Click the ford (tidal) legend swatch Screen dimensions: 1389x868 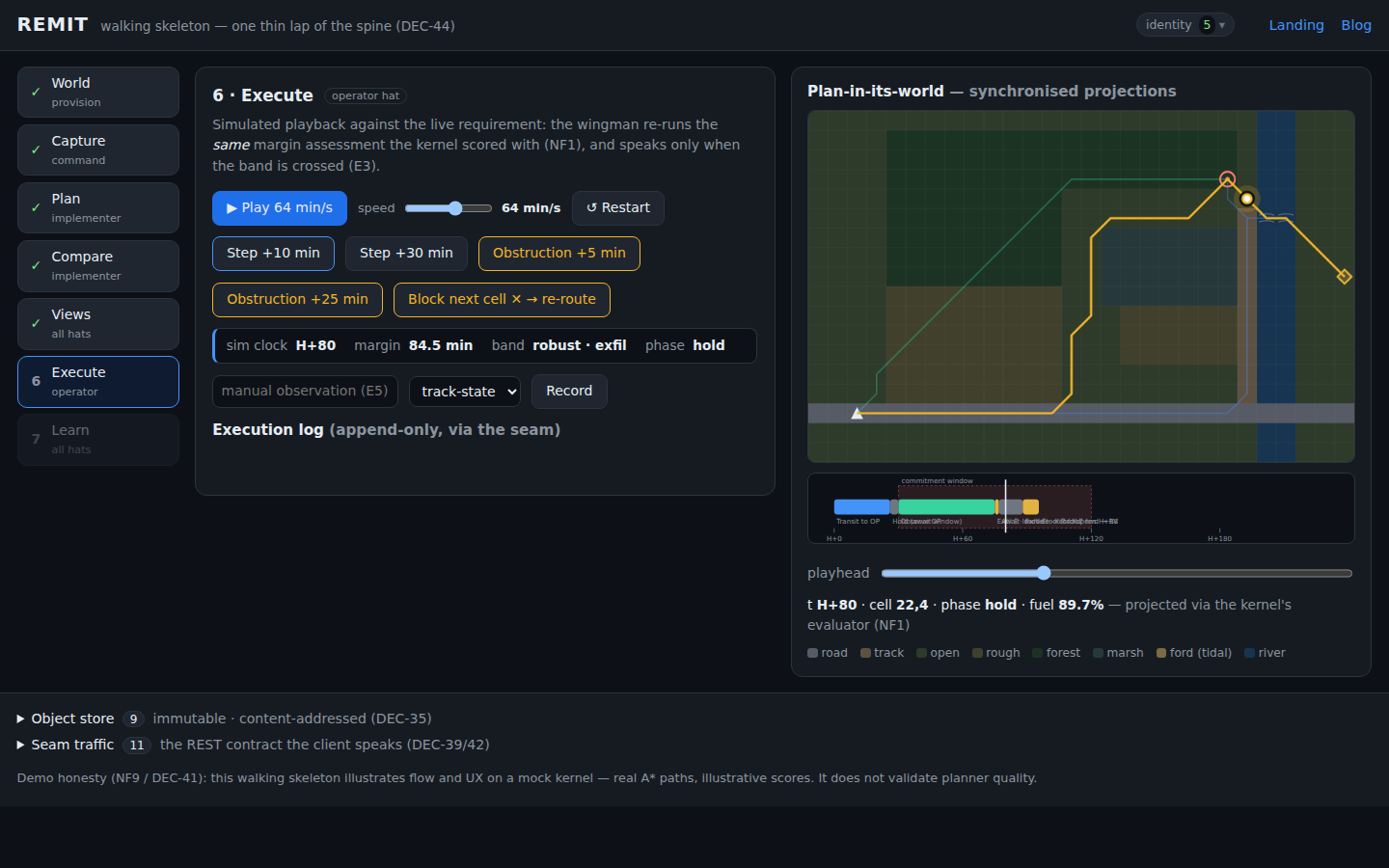[1161, 653]
